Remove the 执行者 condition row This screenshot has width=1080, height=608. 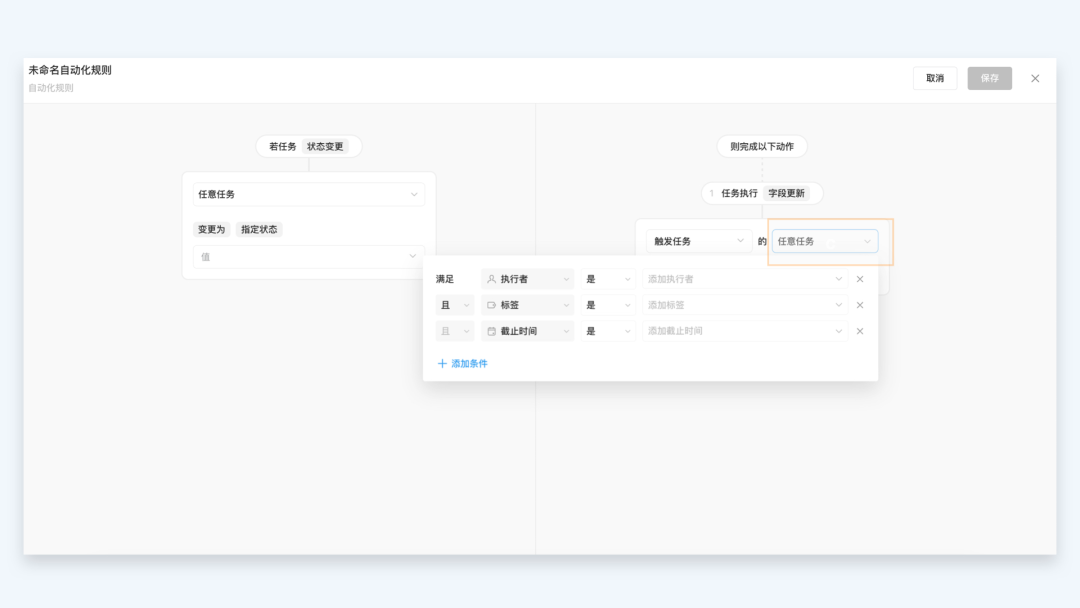(x=859, y=280)
